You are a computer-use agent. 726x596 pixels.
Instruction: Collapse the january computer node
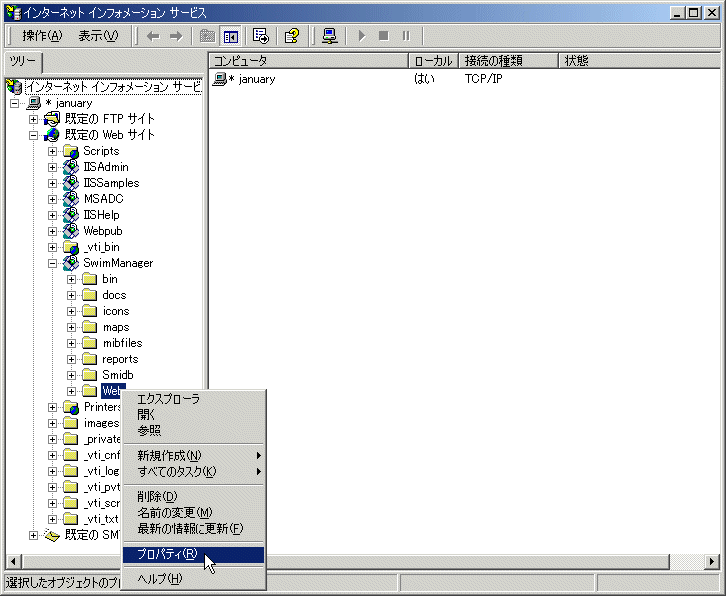click(x=14, y=103)
